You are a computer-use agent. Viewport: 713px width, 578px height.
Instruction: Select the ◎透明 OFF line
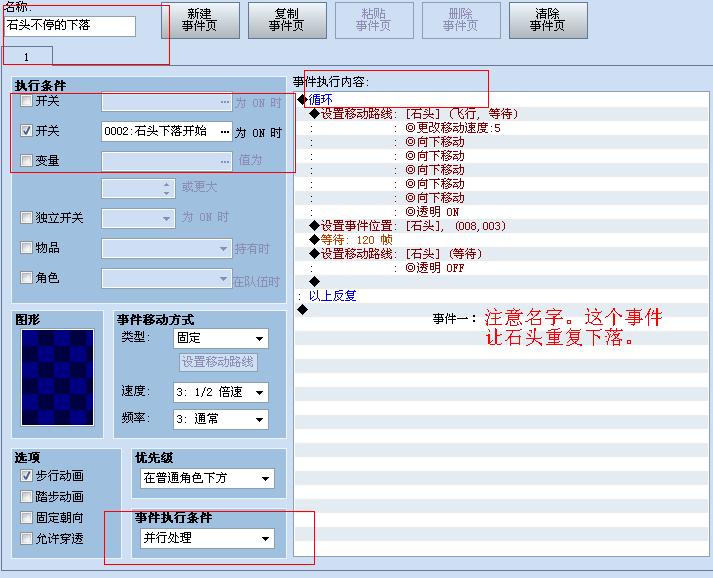click(501, 268)
